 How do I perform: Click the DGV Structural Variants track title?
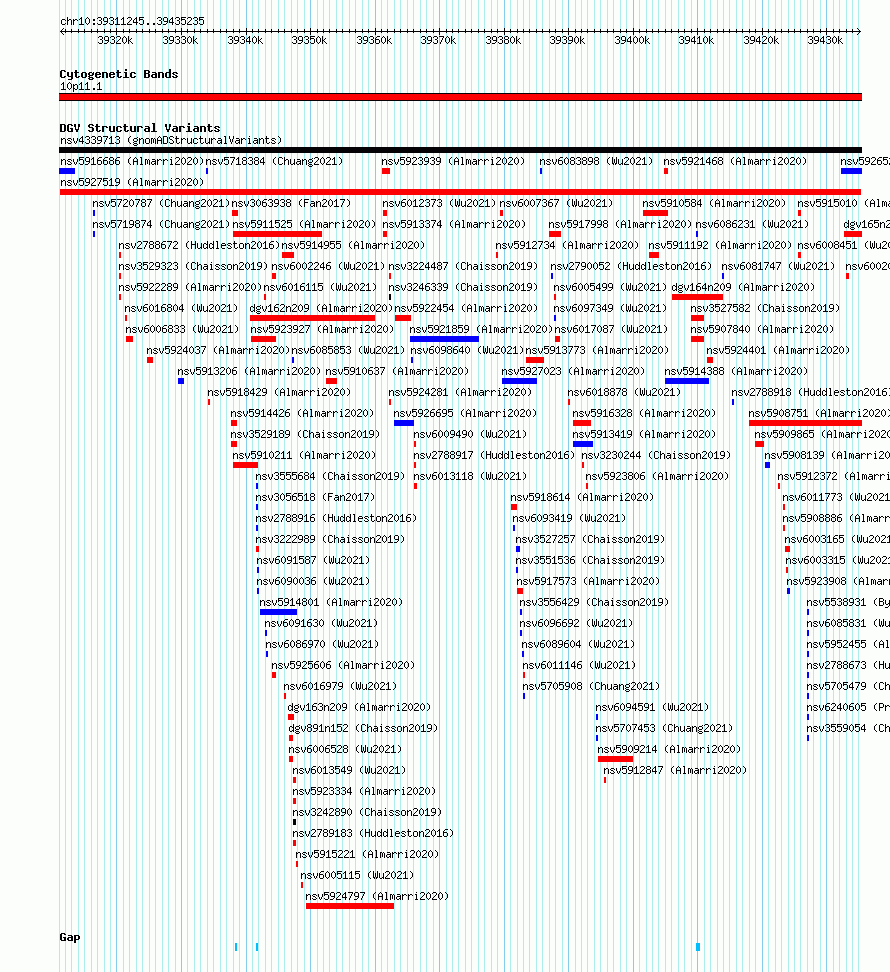[x=140, y=128]
